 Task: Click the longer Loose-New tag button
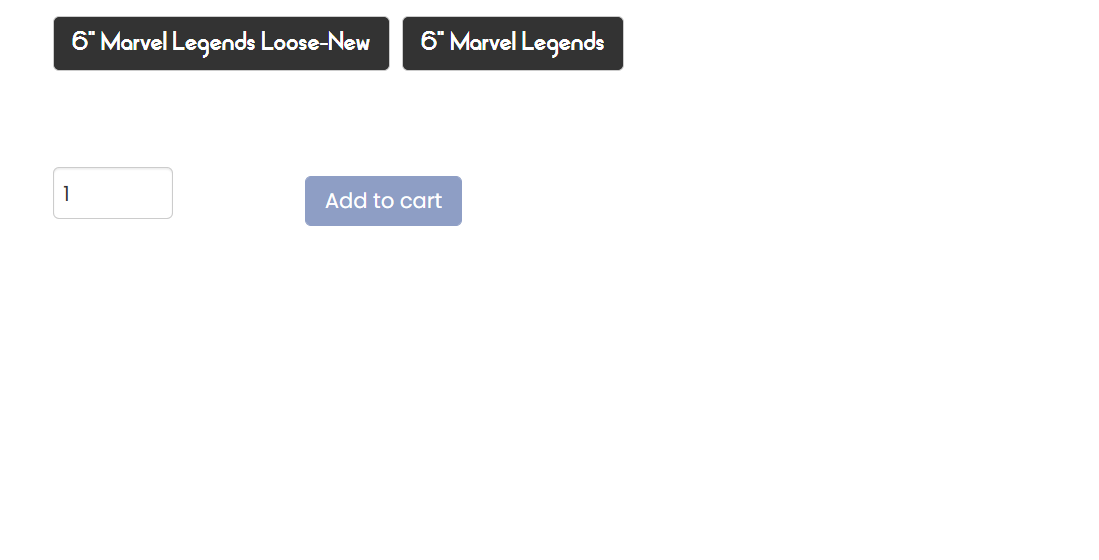pos(221,43)
